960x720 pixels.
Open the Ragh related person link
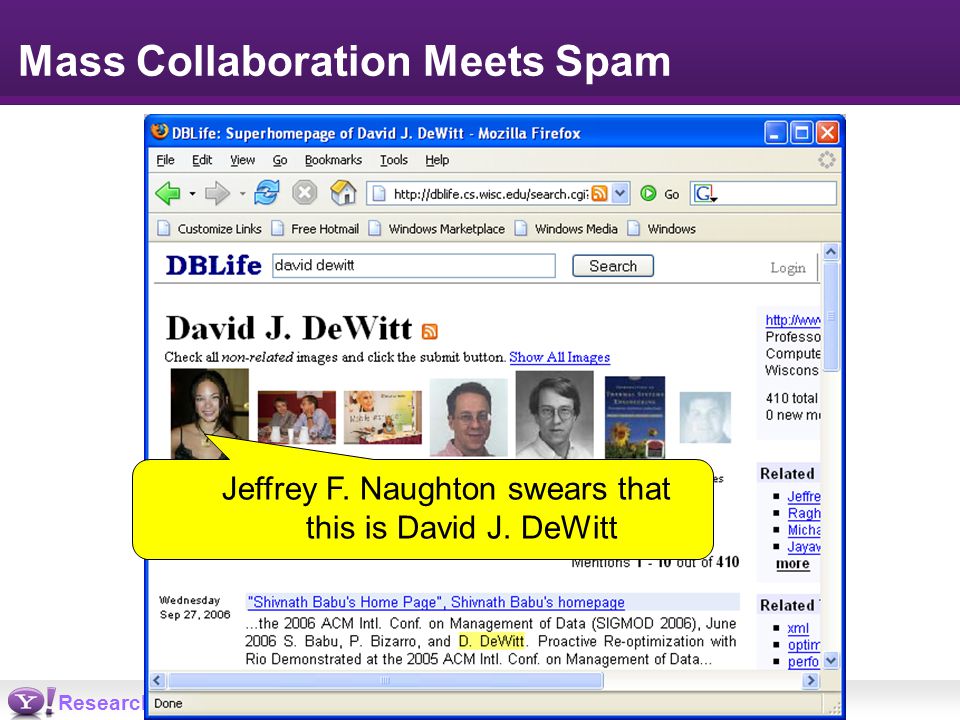[804, 513]
